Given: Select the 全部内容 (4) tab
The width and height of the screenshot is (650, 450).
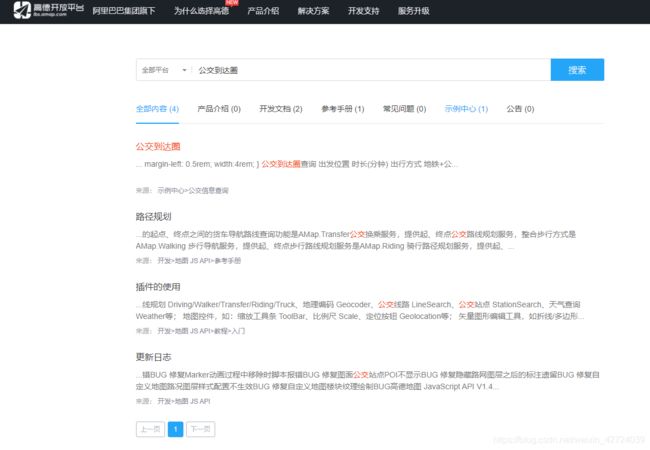Looking at the screenshot, I should pyautogui.click(x=157, y=109).
